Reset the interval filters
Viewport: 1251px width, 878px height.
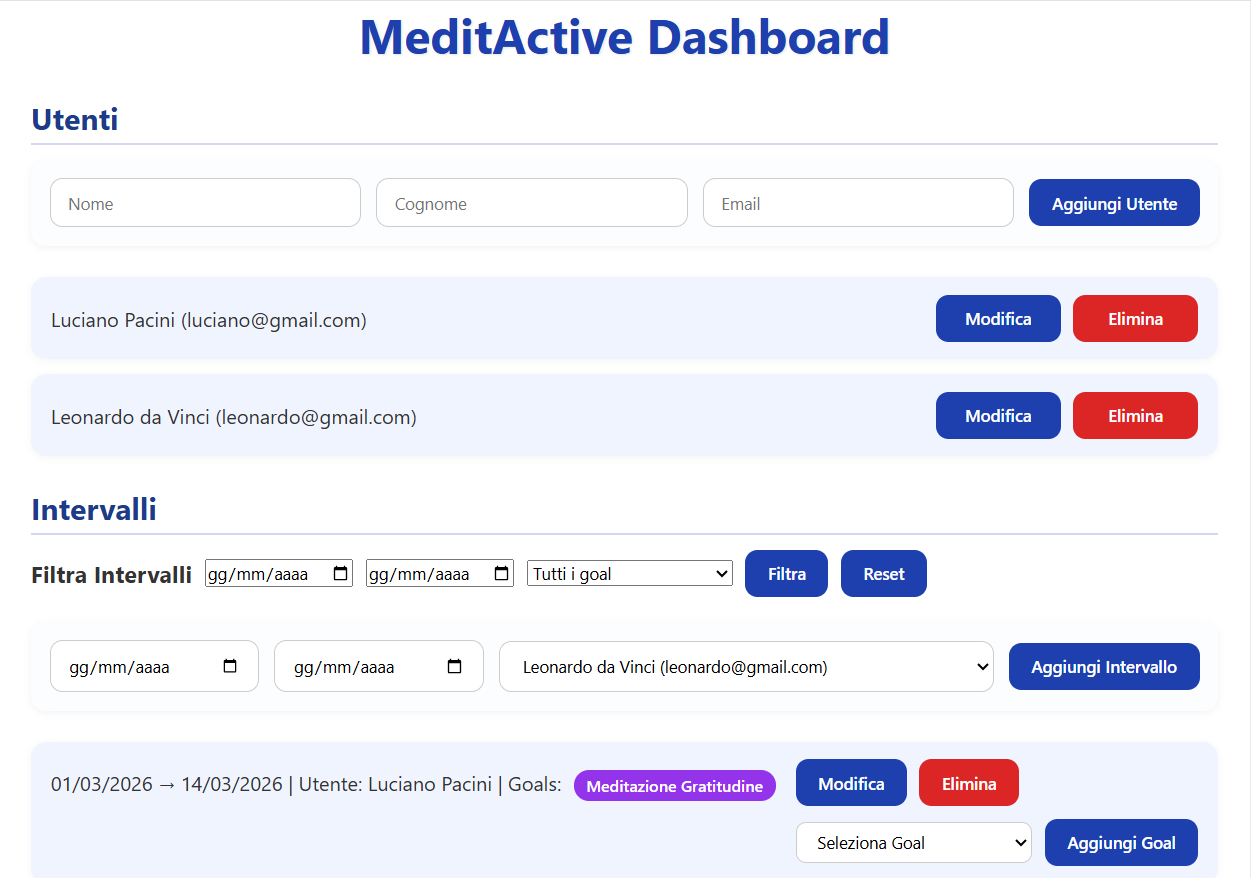point(883,573)
